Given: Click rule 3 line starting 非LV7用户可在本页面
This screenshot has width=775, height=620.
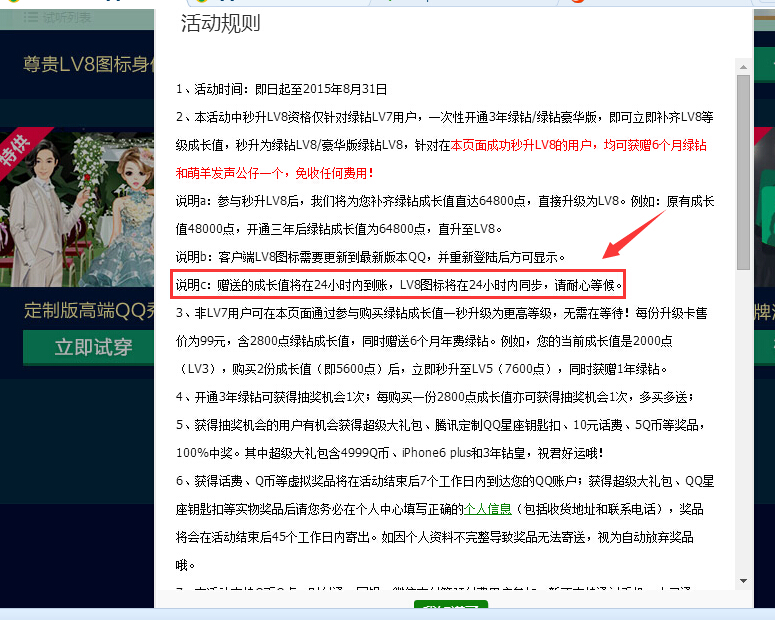Looking at the screenshot, I should 441,313.
